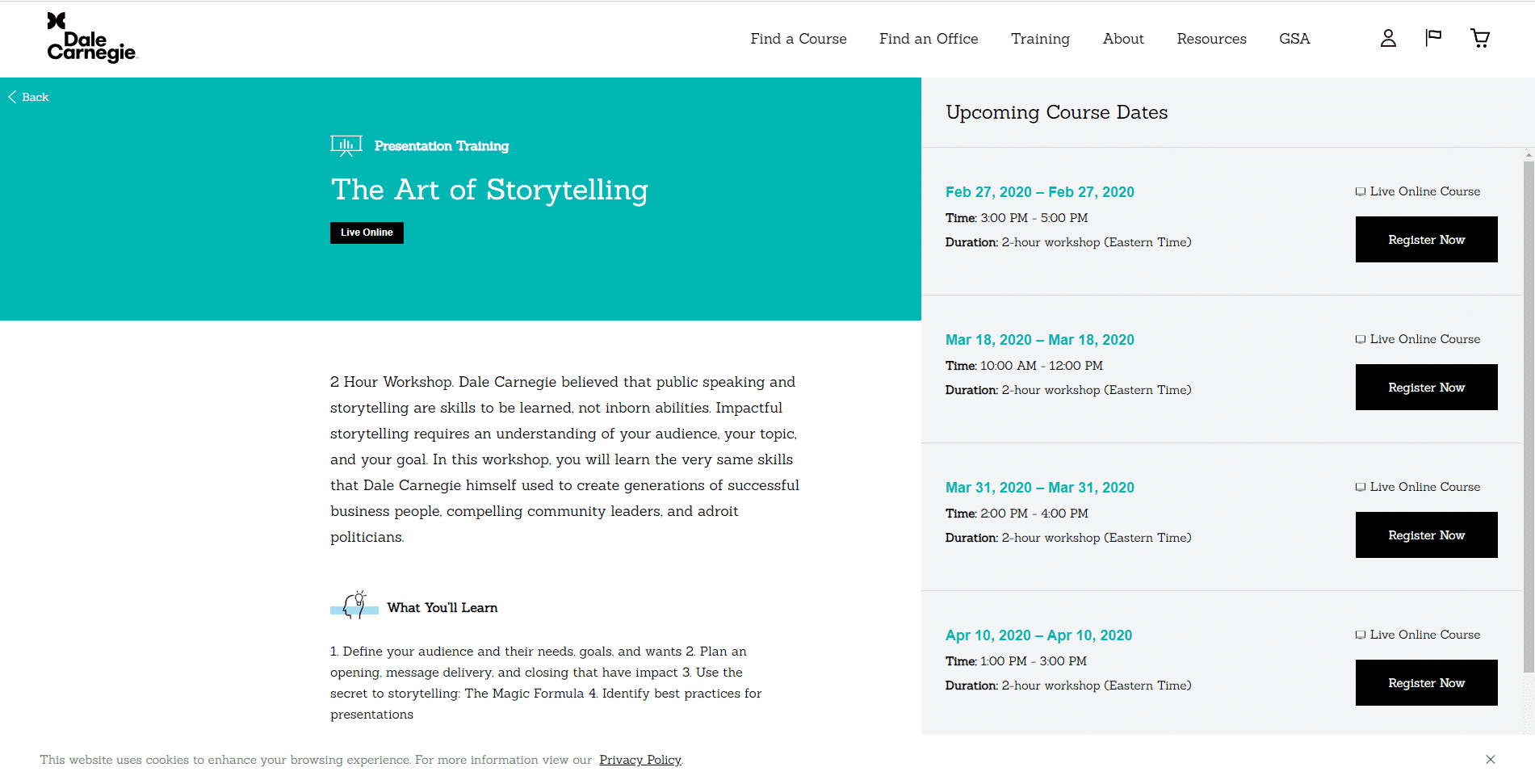1535x784 pixels.
Task: Click Mar 18, 2020 course date heading
Action: click(1040, 340)
